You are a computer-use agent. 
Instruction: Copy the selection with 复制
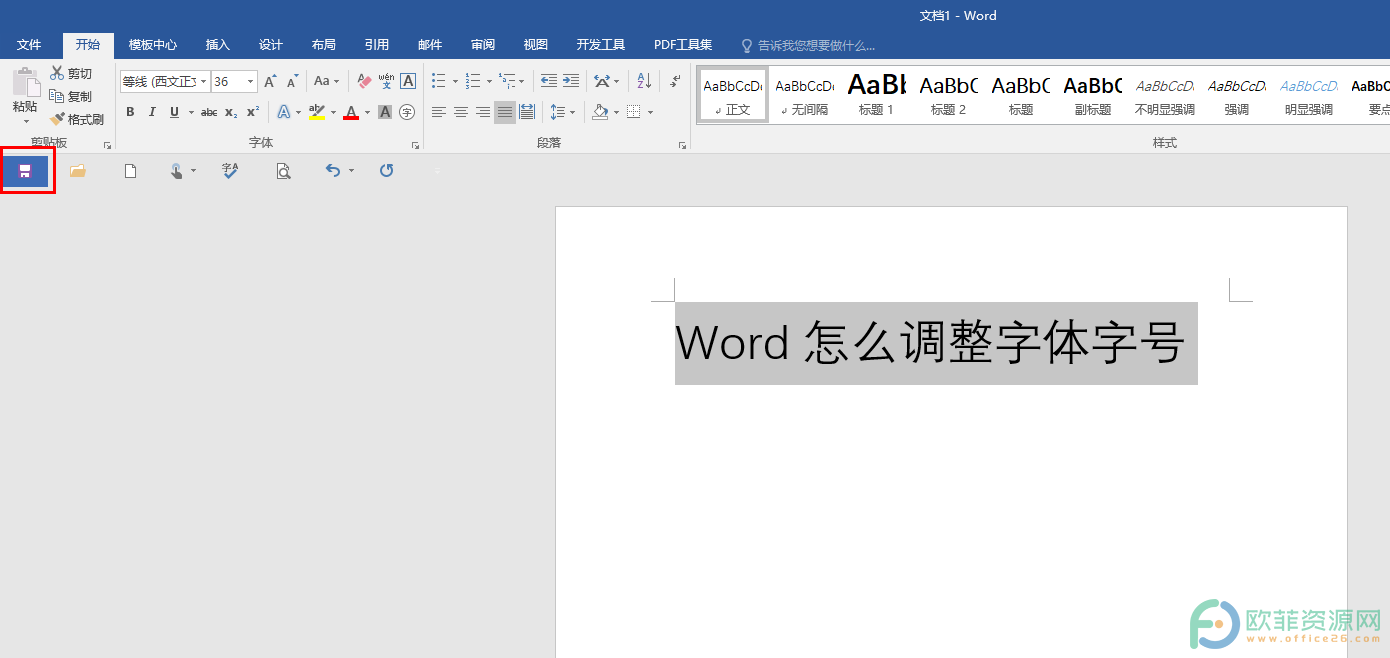70,96
